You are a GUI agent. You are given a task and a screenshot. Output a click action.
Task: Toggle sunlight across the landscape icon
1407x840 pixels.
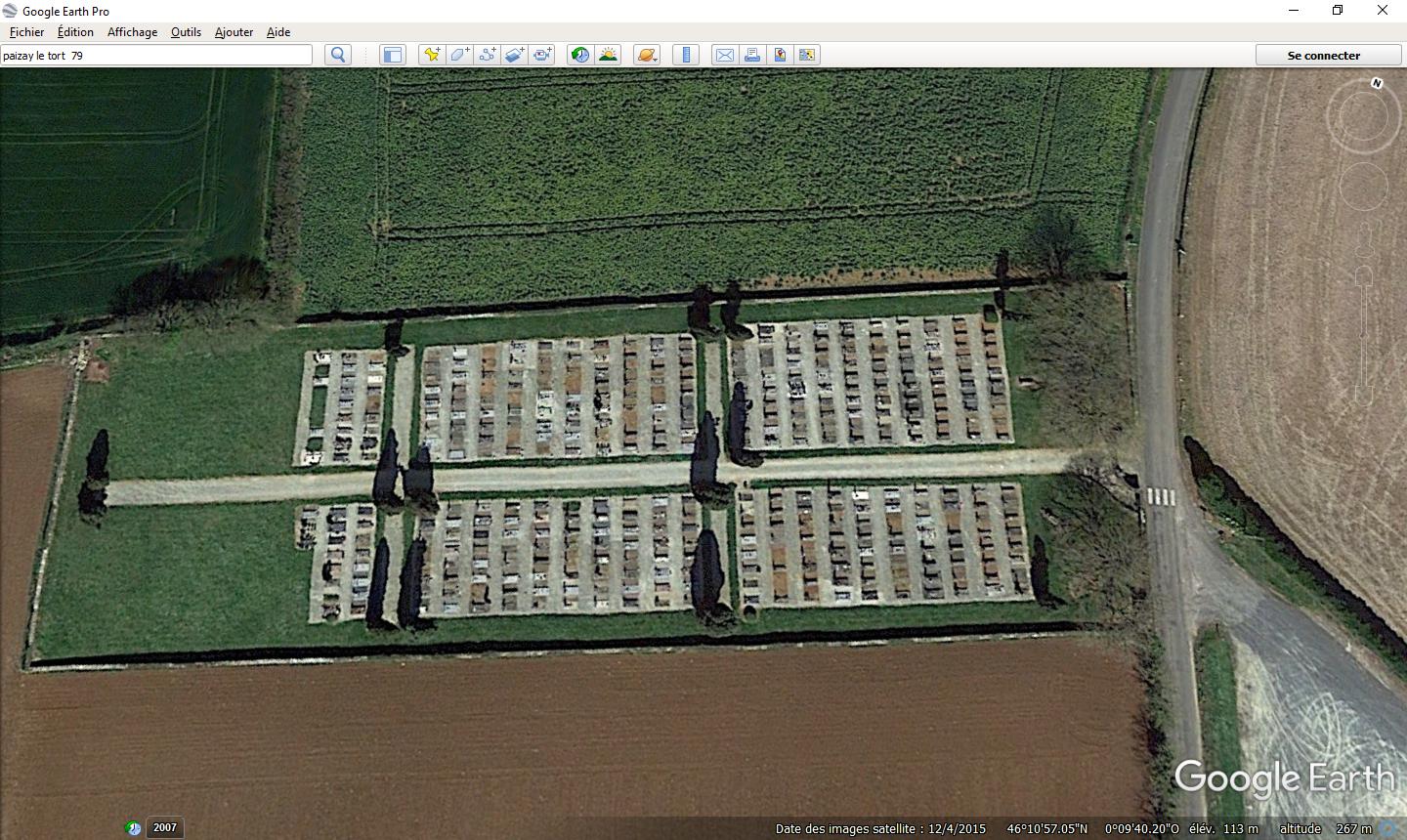[x=608, y=55]
